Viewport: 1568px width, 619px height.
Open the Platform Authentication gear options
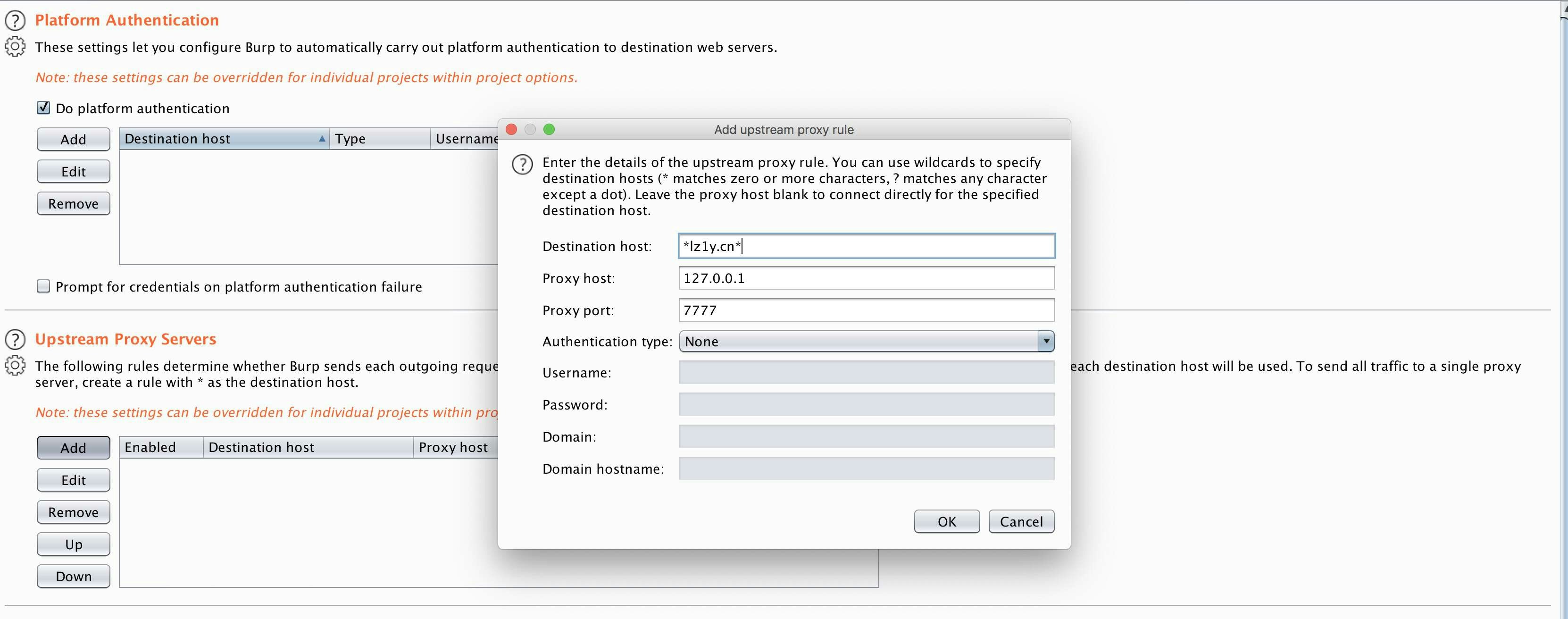pos(15,47)
